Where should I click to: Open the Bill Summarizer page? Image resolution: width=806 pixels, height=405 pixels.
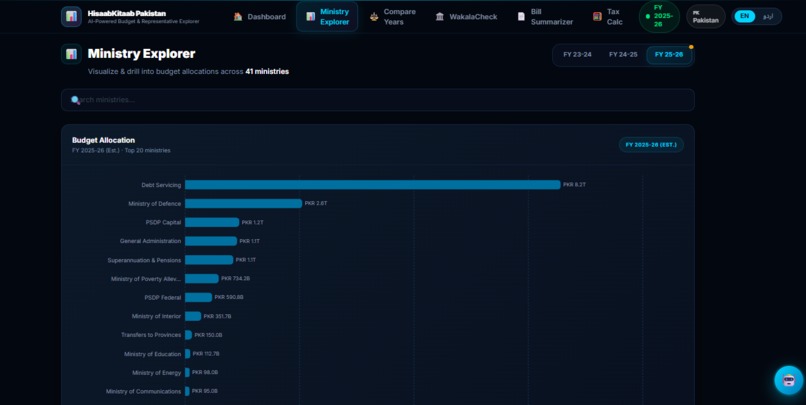[x=545, y=16]
